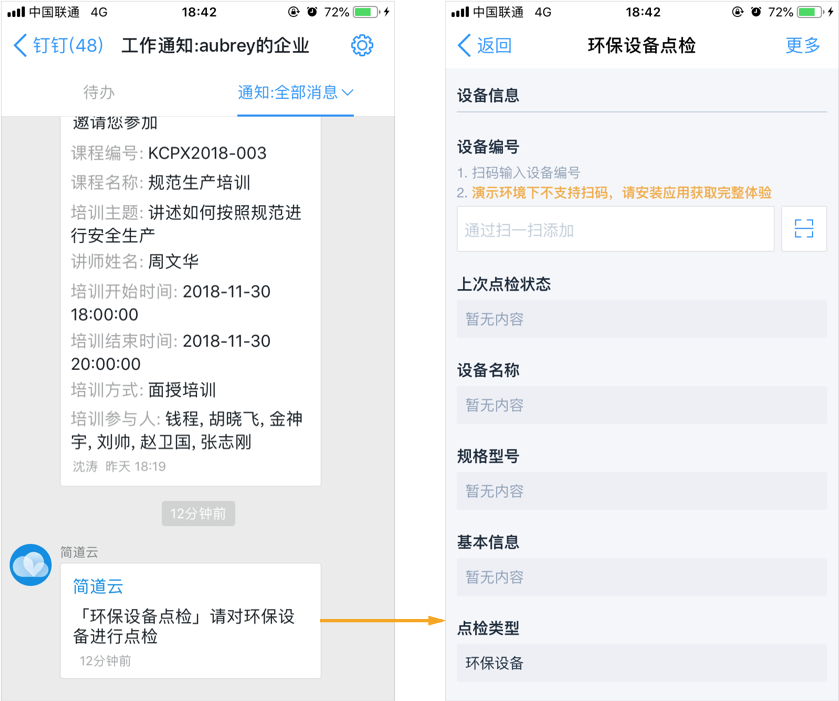The height and width of the screenshot is (701, 839).
Task: Expand the 通知:全部消息 filter dropdown
Action: click(x=295, y=92)
